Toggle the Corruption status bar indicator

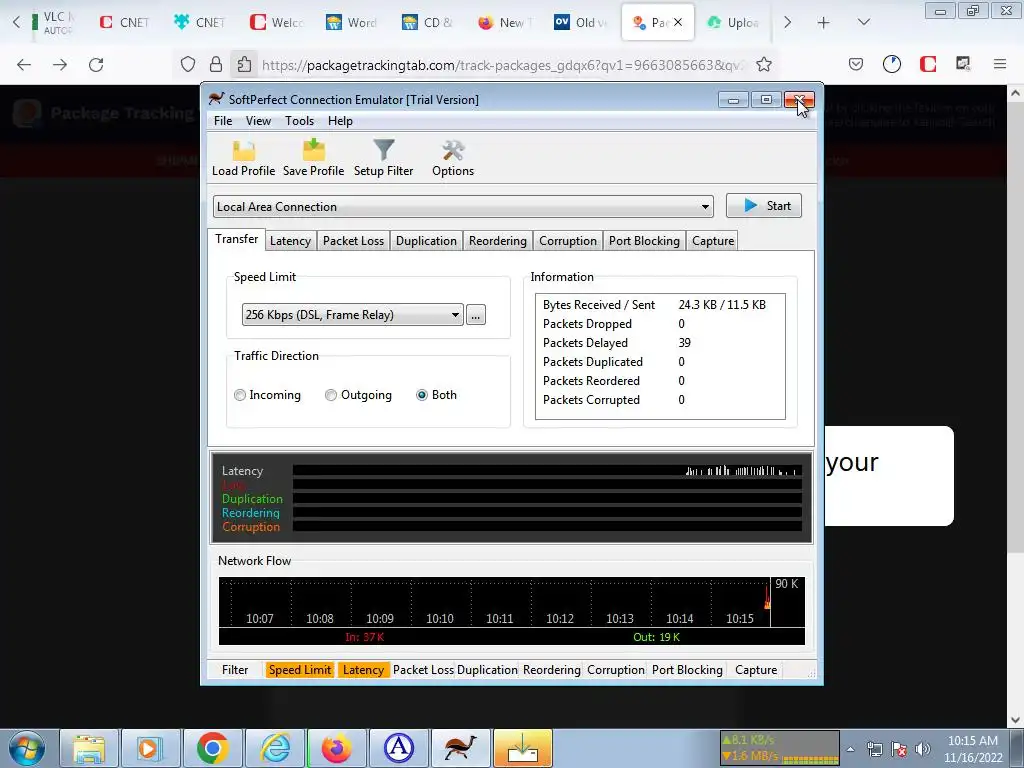click(x=615, y=670)
